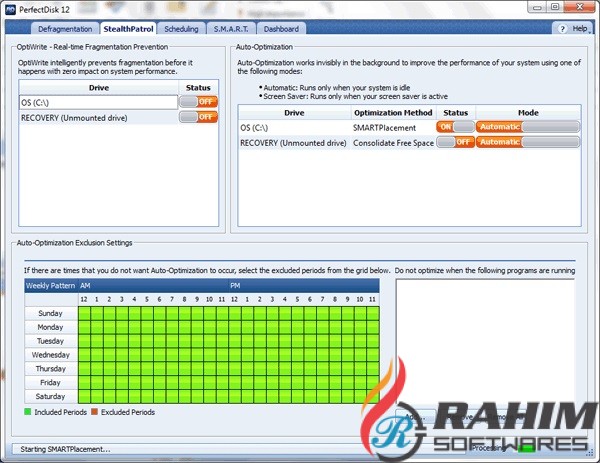
Task: Click the orange Excluded Periods legend swatch
Action: point(95,412)
